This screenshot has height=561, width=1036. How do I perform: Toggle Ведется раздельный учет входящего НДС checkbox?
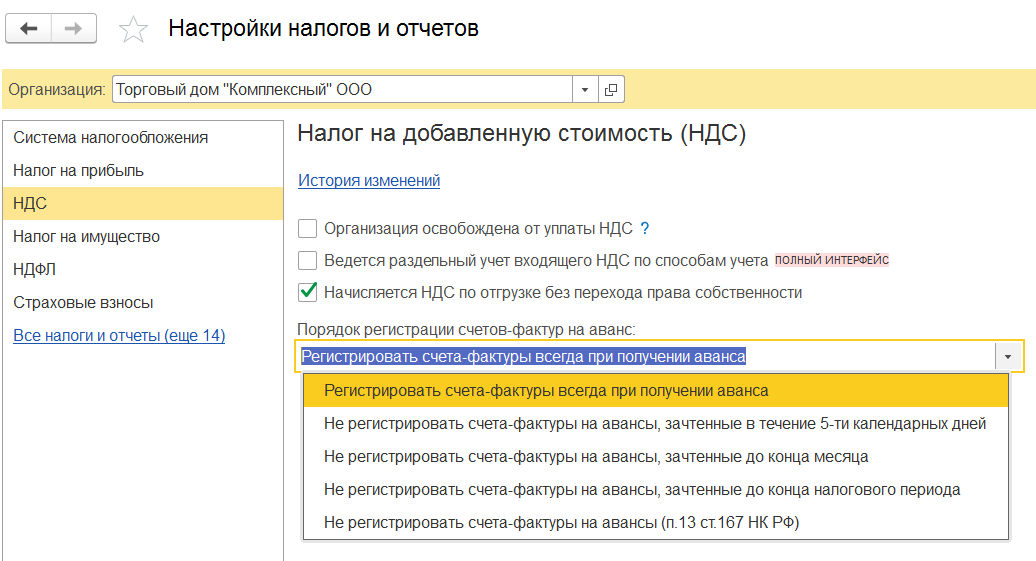(308, 261)
